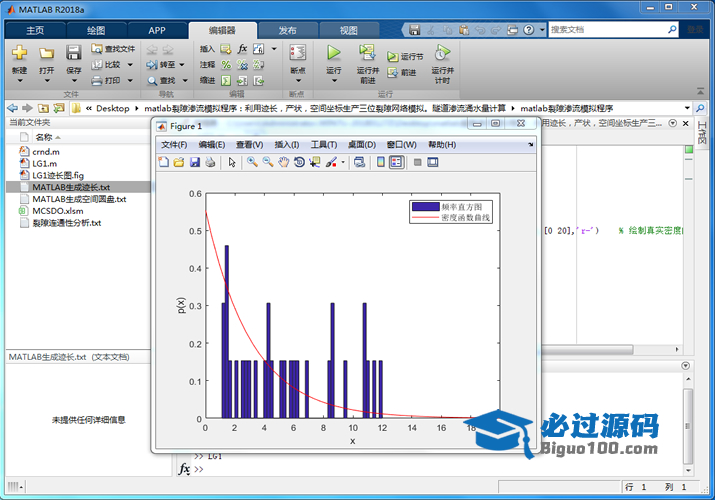This screenshot has width=715, height=500.
Task: Toggle the Brush data tool in Figure 1
Action: 332,162
